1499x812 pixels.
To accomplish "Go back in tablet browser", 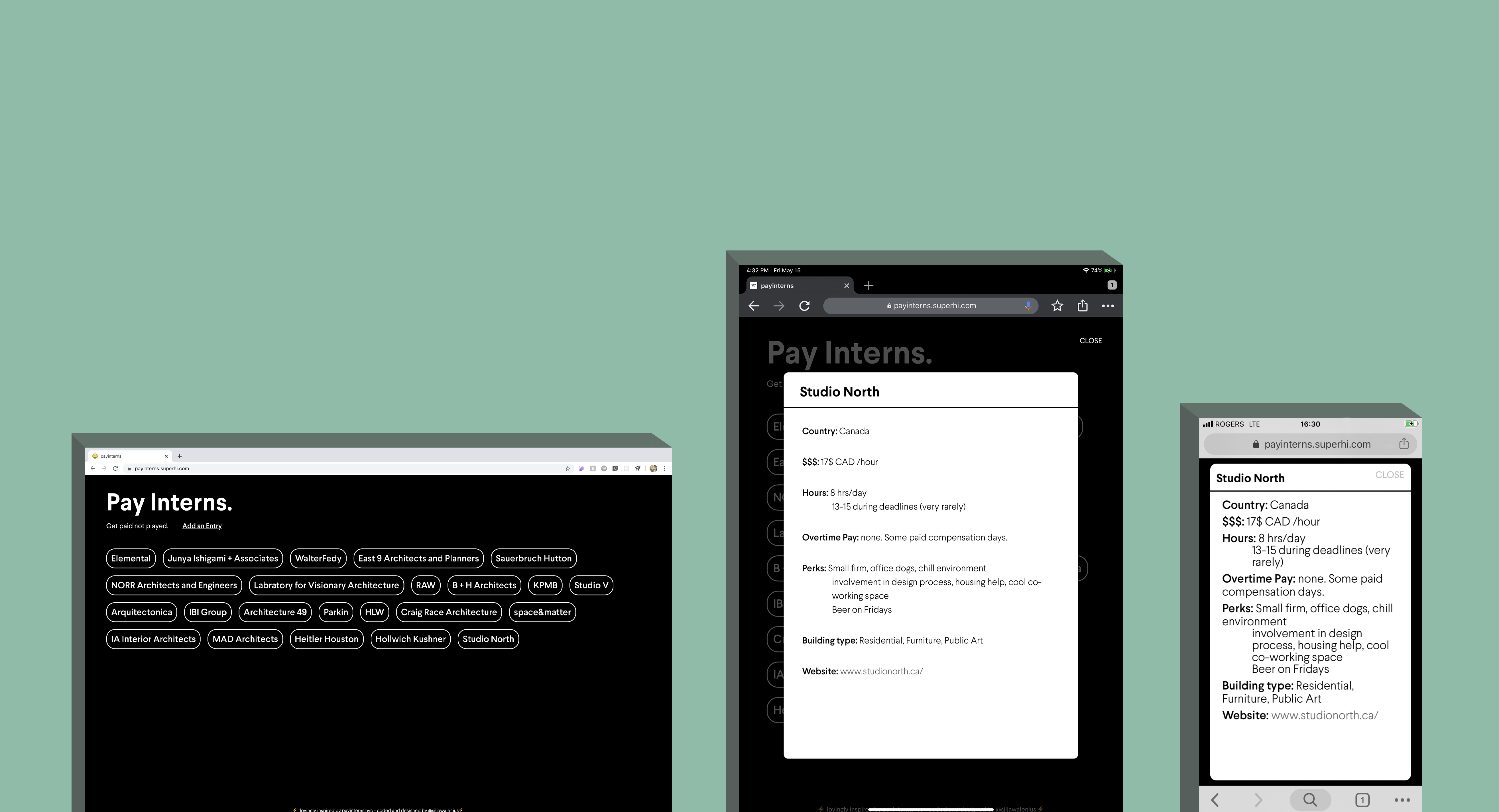I will click(x=754, y=306).
